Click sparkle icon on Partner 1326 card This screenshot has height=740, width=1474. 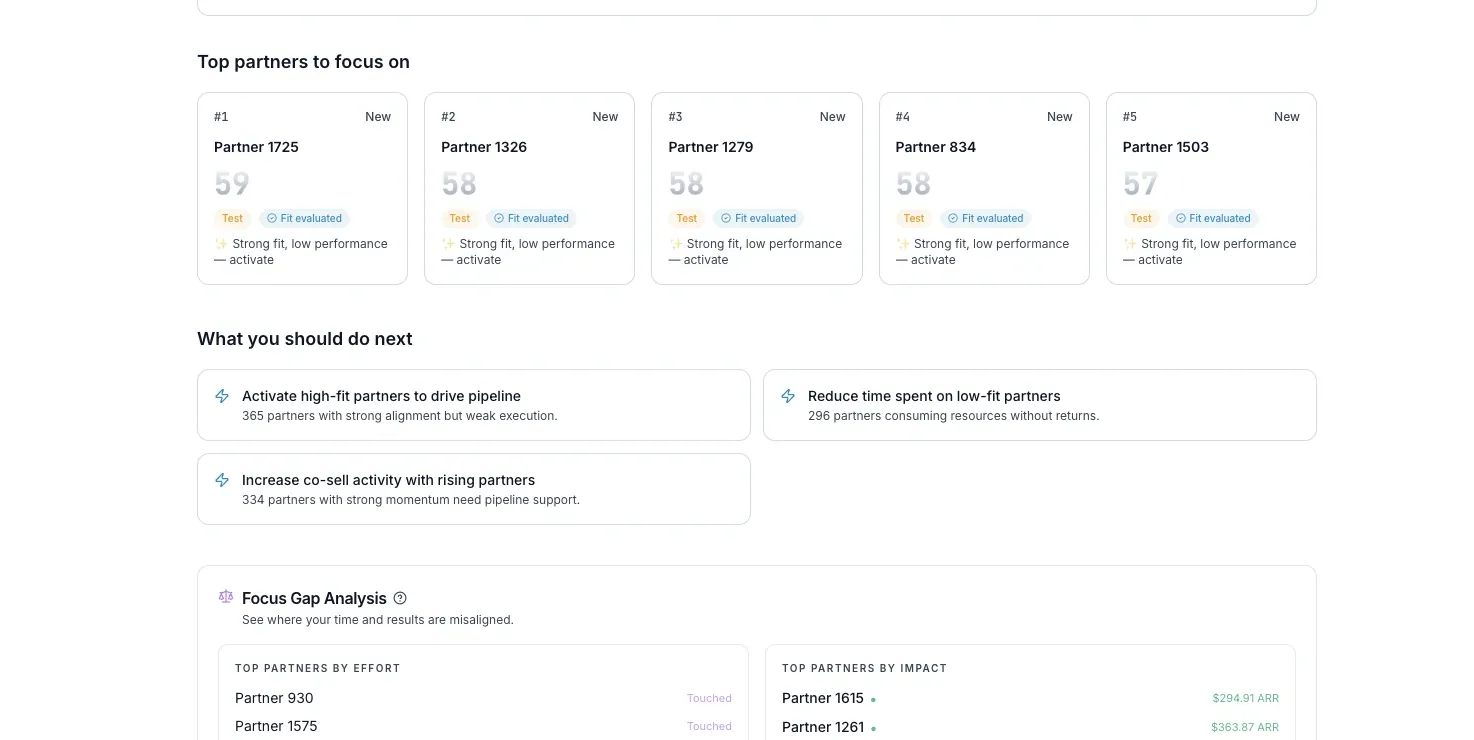[448, 244]
